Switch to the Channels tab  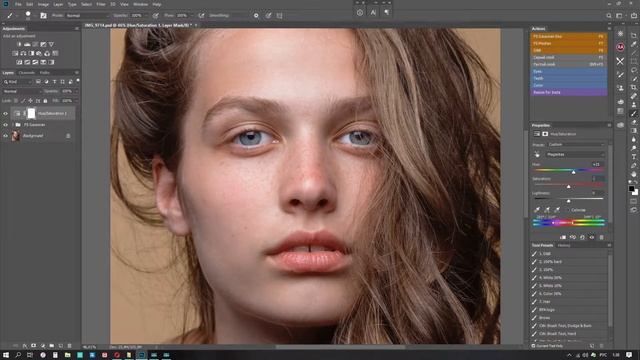point(27,73)
